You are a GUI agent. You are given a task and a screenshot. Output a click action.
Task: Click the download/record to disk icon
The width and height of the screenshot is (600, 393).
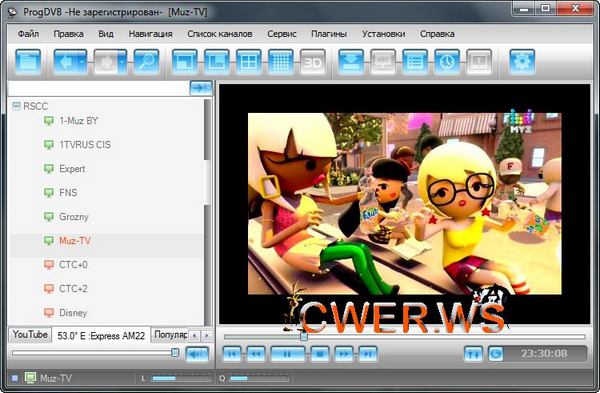coord(351,62)
